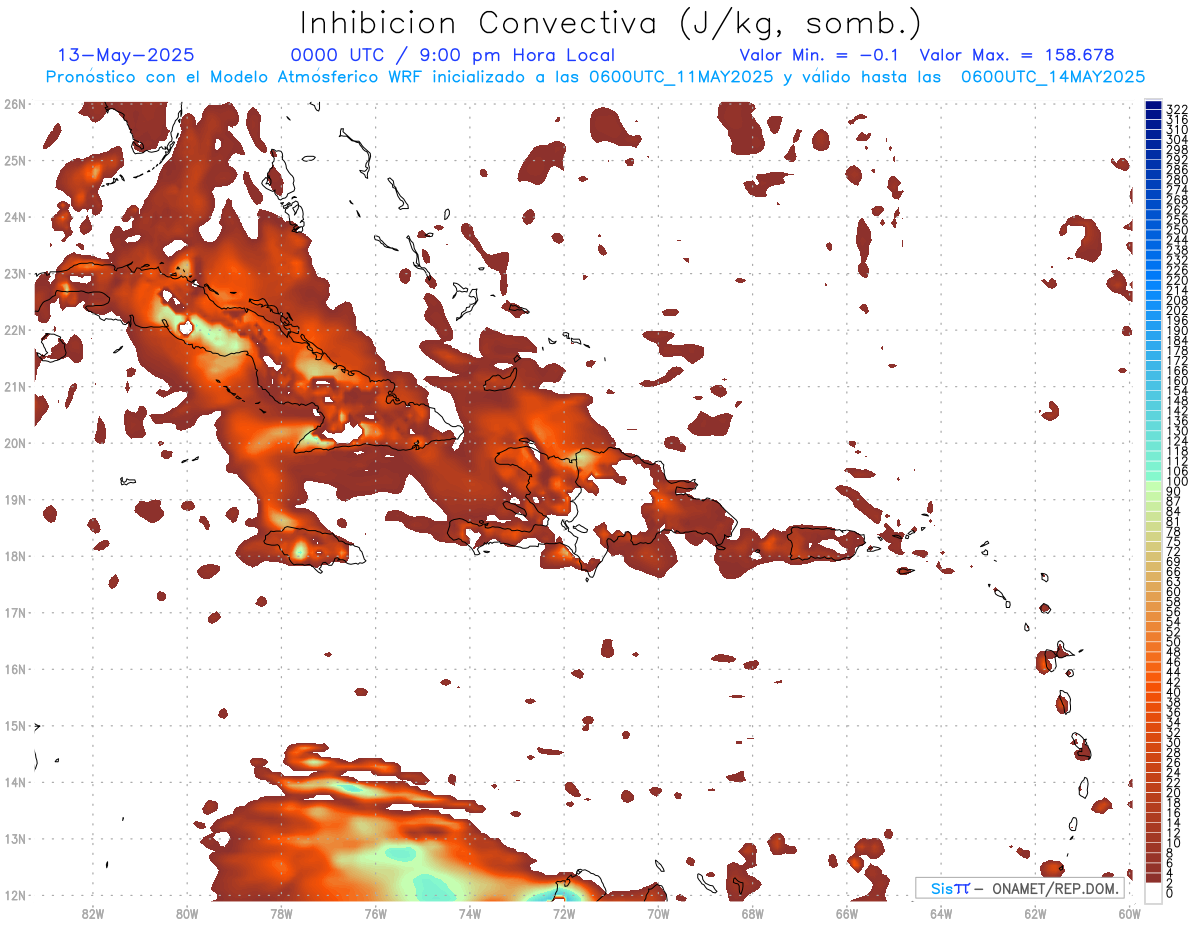
Task: Click the '25N' latitude label
Action: (x=15, y=160)
